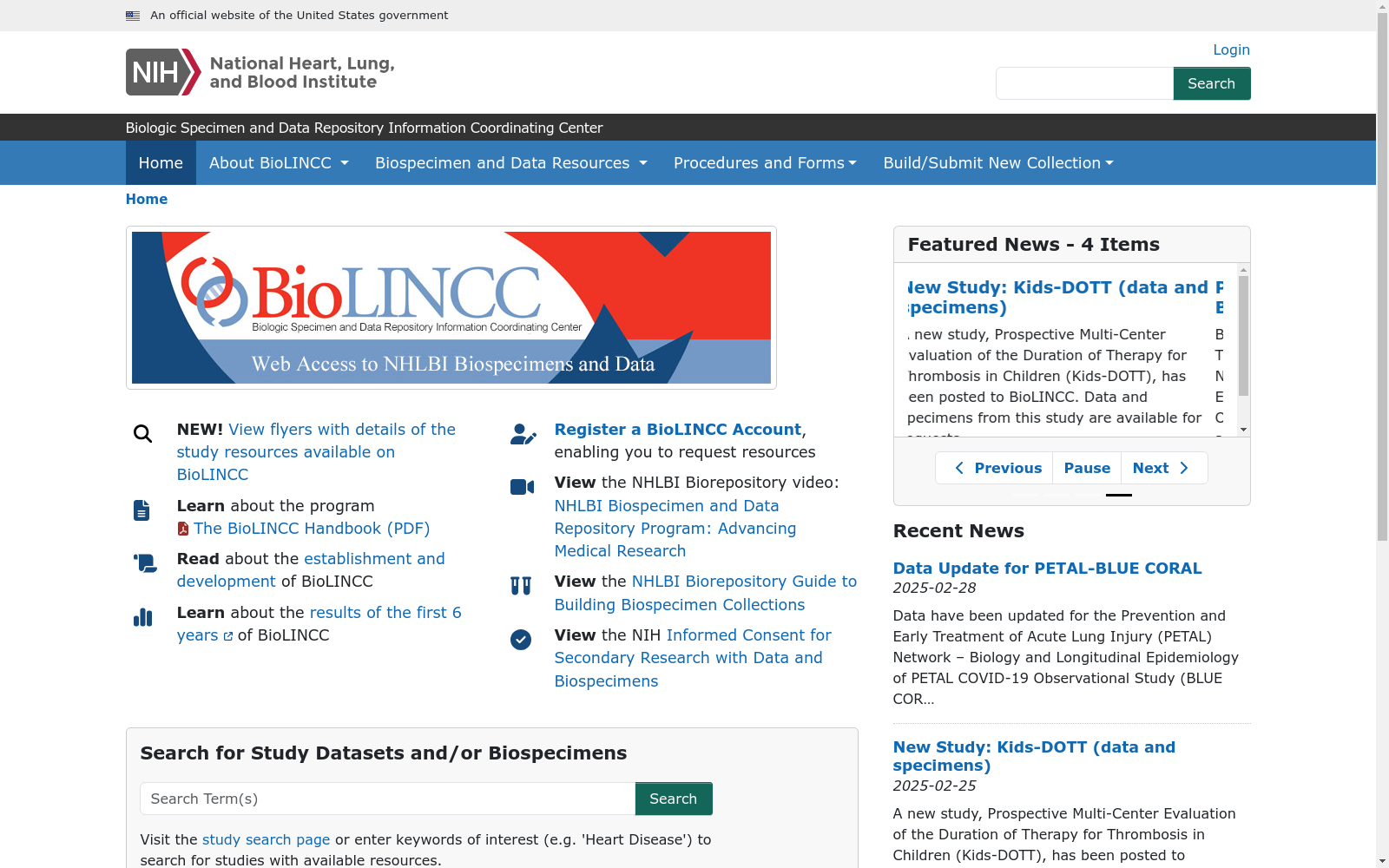Click the Featured News vertical scrollbar thumb
Image resolution: width=1389 pixels, height=868 pixels.
coord(1243,336)
